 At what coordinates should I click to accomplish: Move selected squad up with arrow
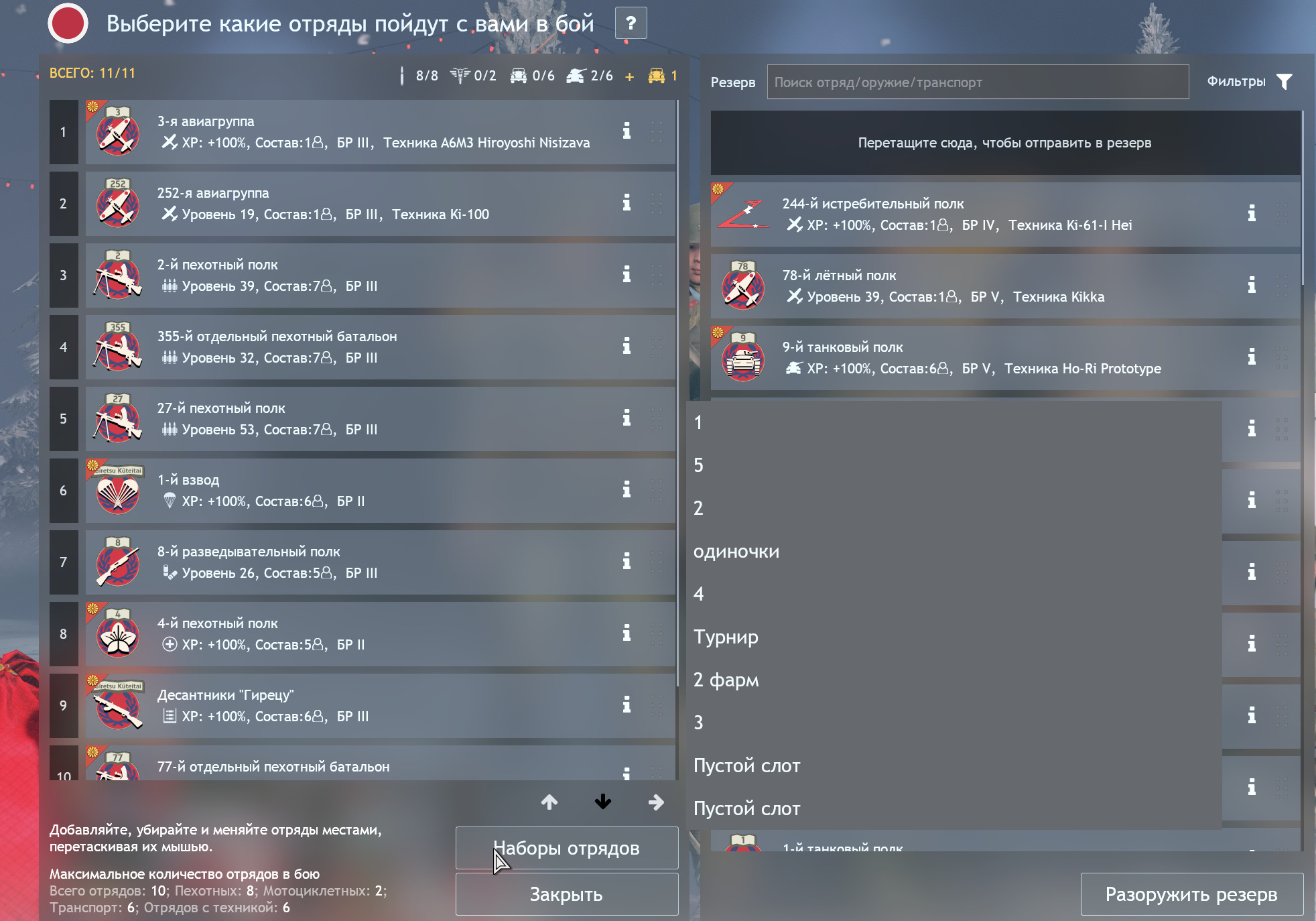tap(549, 802)
